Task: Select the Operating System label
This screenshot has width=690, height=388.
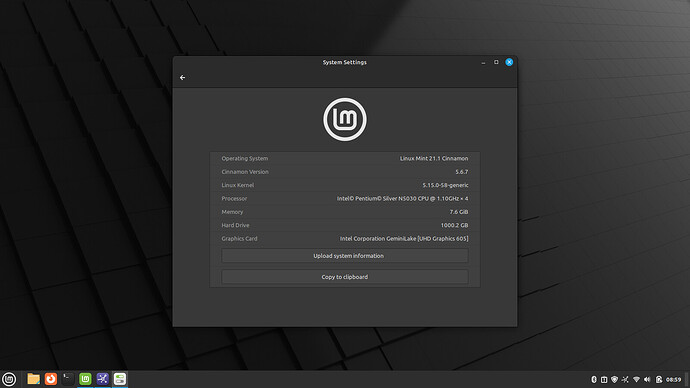Action: 245,158
